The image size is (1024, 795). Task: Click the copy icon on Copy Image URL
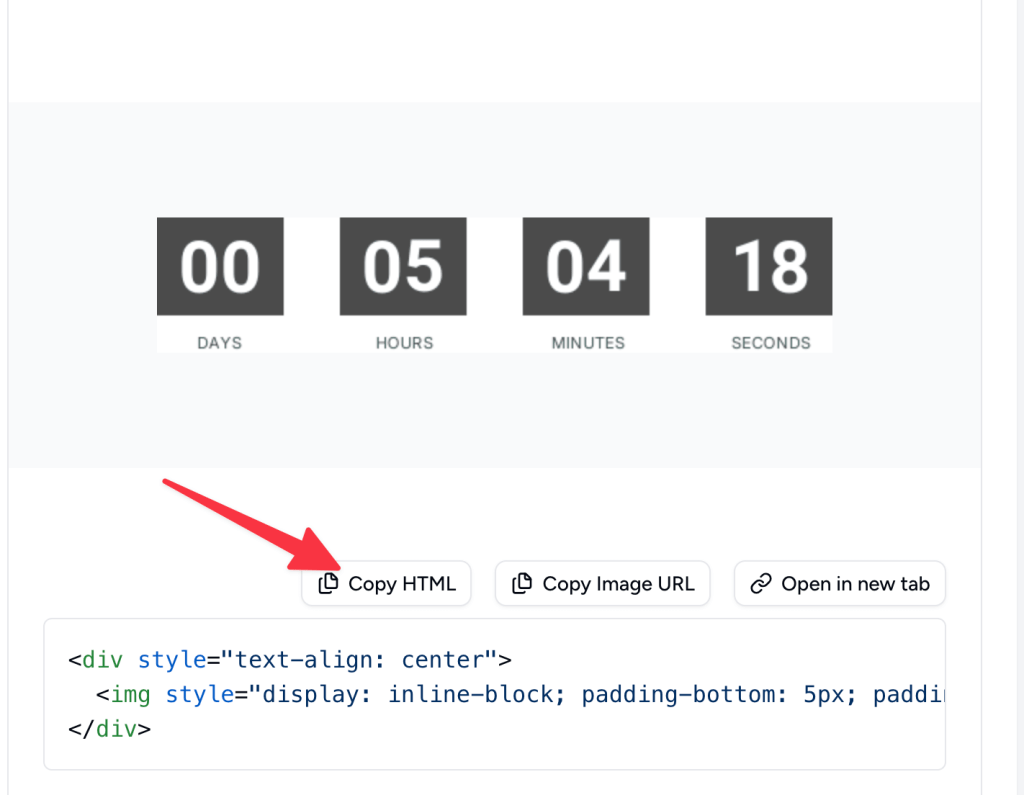522,583
